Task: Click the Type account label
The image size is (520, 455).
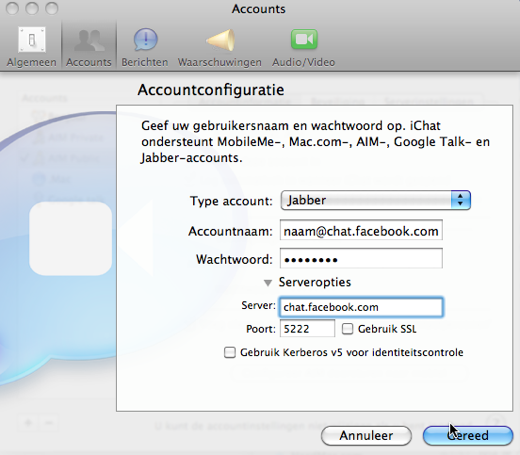Action: click(231, 201)
